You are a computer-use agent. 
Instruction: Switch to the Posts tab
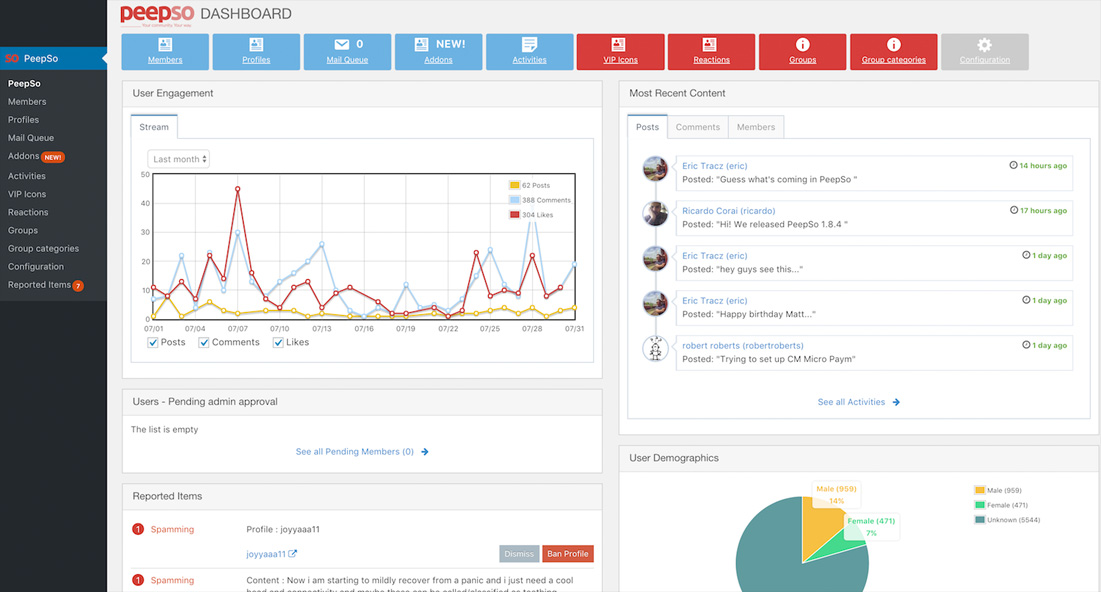[647, 127]
